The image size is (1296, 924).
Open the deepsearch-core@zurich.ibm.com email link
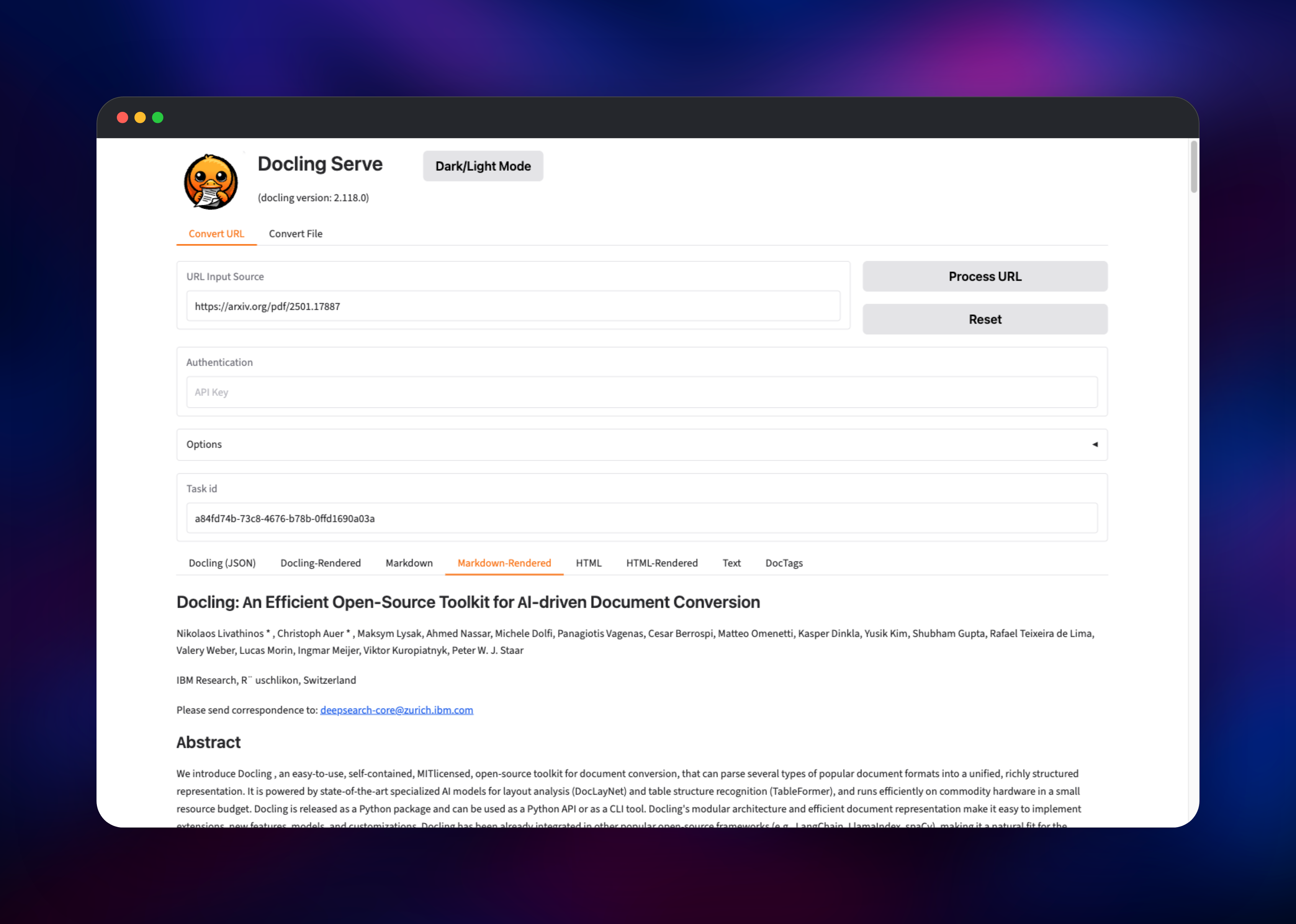point(396,710)
